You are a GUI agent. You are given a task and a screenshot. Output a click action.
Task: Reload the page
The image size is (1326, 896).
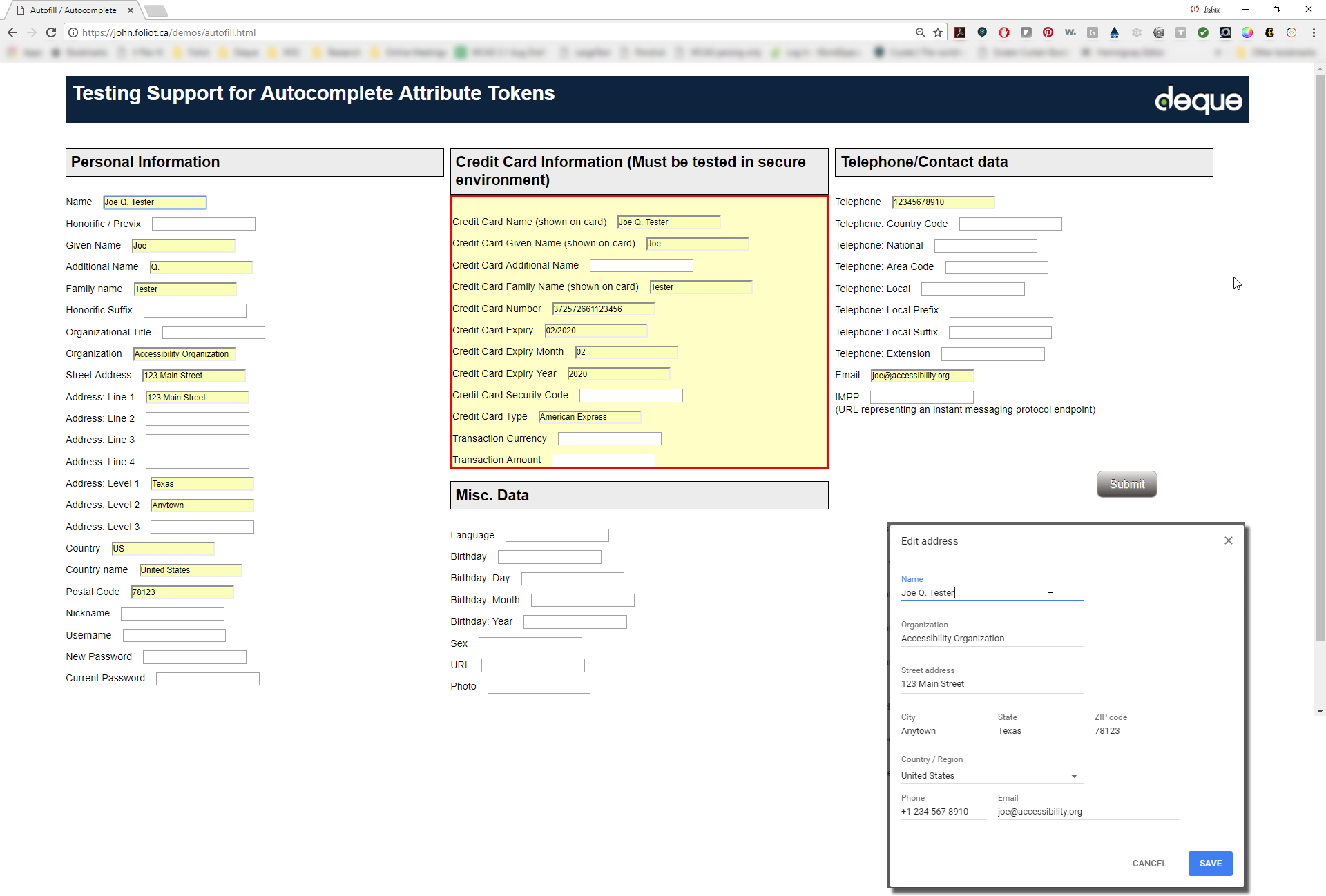51,32
